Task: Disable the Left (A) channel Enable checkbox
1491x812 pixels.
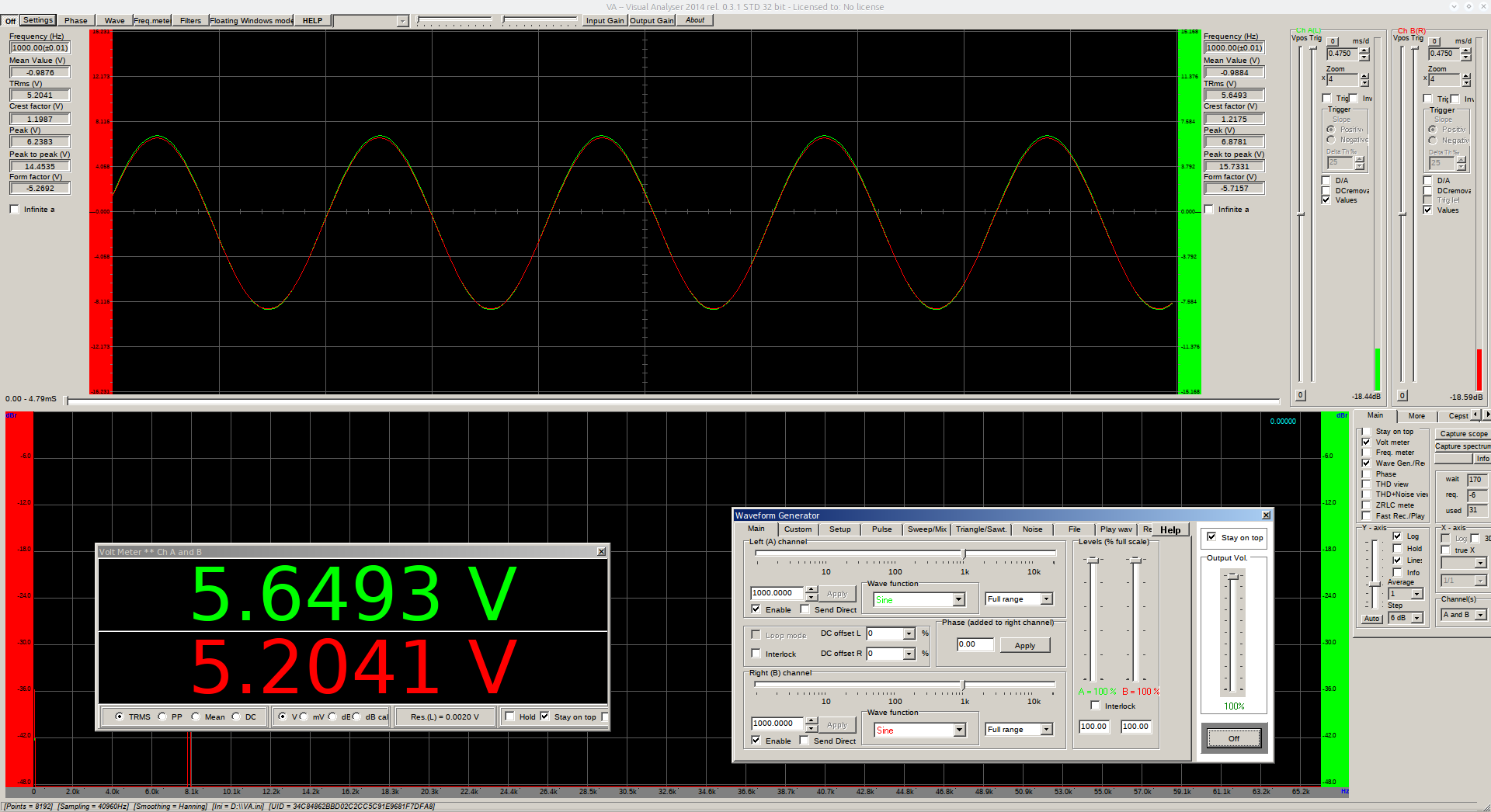Action: [x=756, y=609]
